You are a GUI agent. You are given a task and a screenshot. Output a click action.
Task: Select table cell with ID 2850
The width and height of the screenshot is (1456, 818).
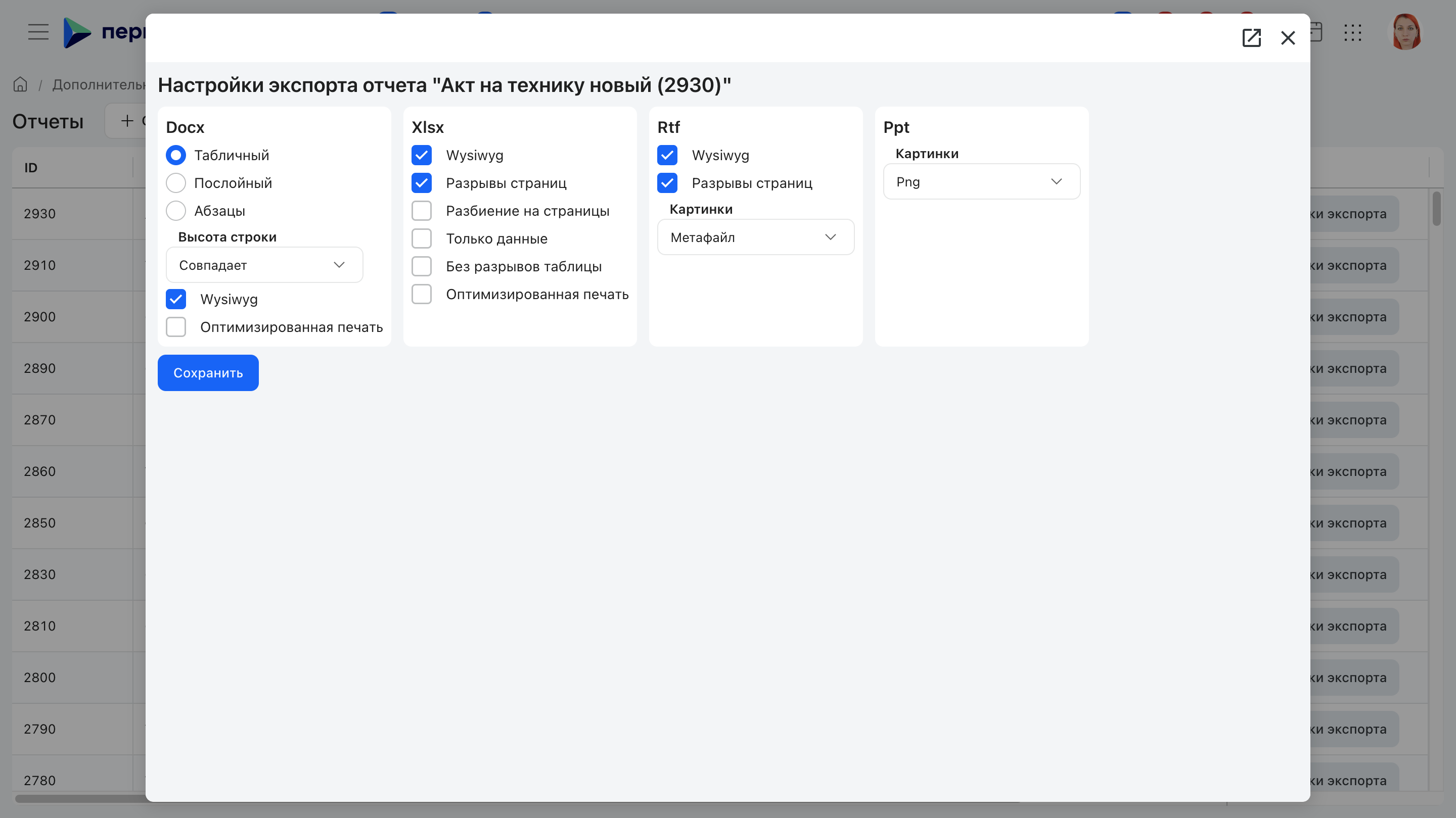coord(72,522)
